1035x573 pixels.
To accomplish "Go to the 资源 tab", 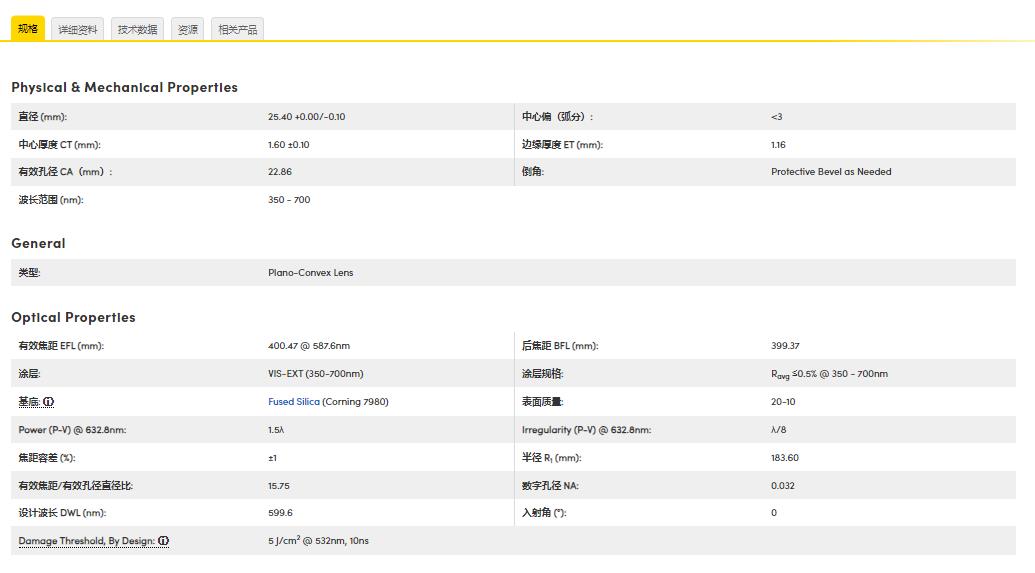I will click(x=188, y=30).
